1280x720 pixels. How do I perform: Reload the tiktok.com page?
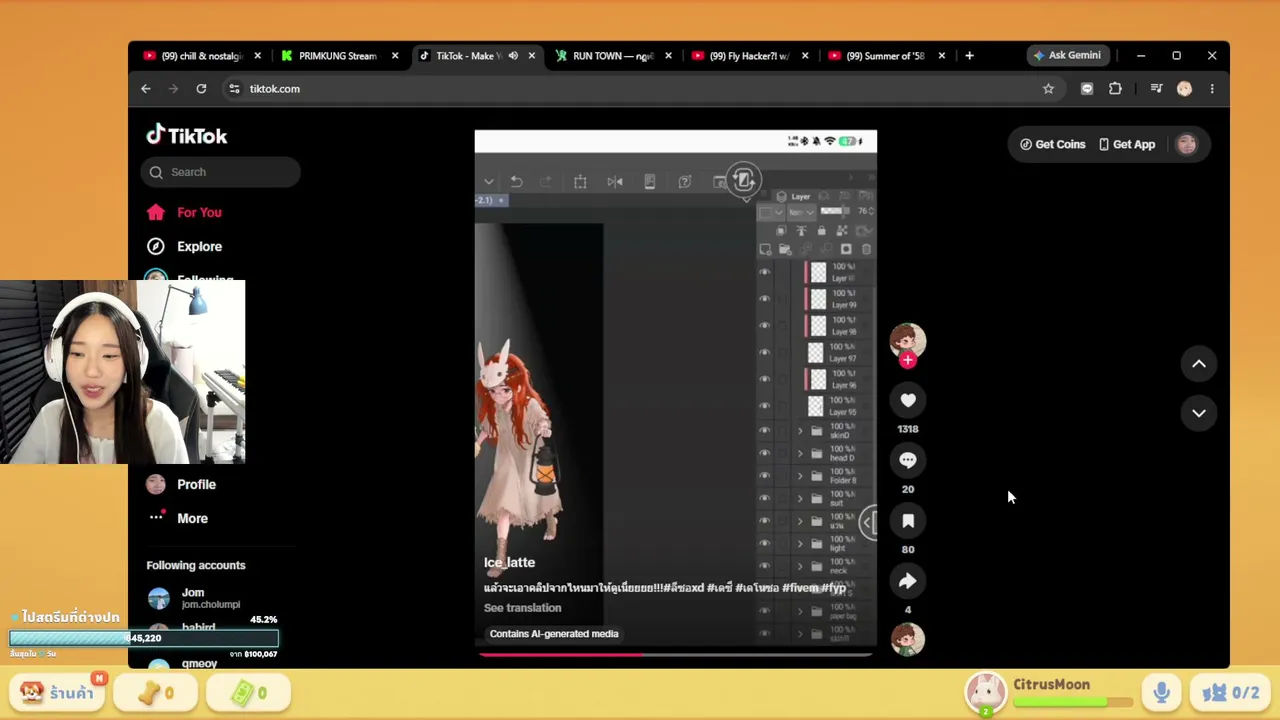coord(201,89)
